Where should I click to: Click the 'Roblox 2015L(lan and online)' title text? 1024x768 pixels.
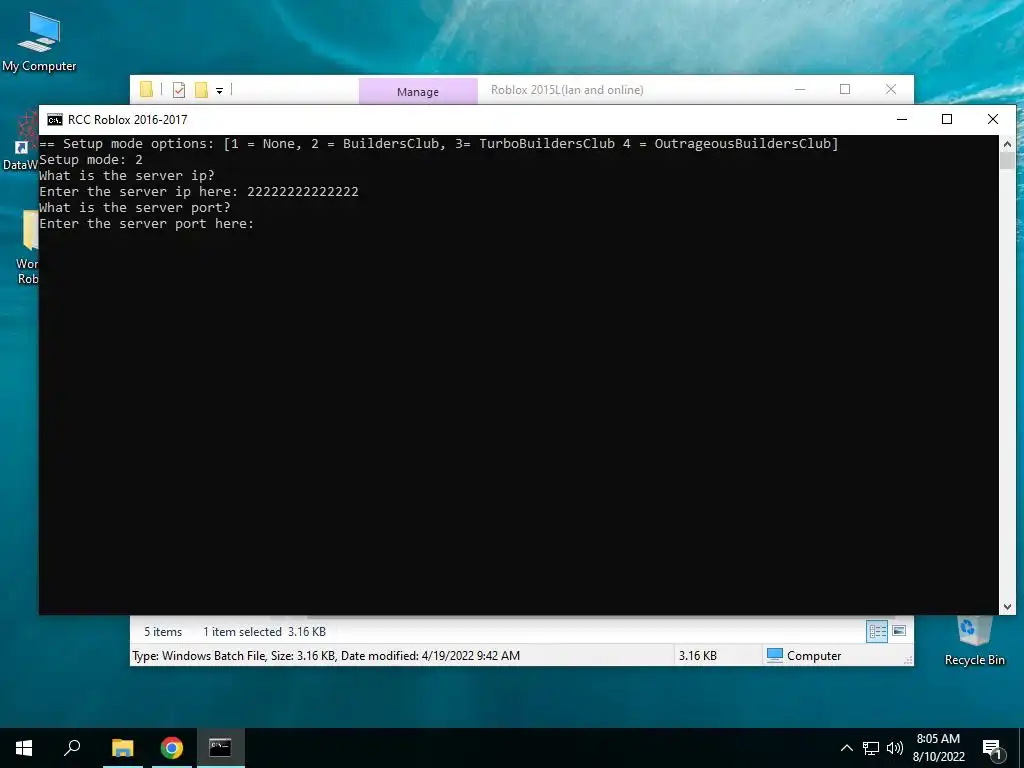tap(567, 90)
